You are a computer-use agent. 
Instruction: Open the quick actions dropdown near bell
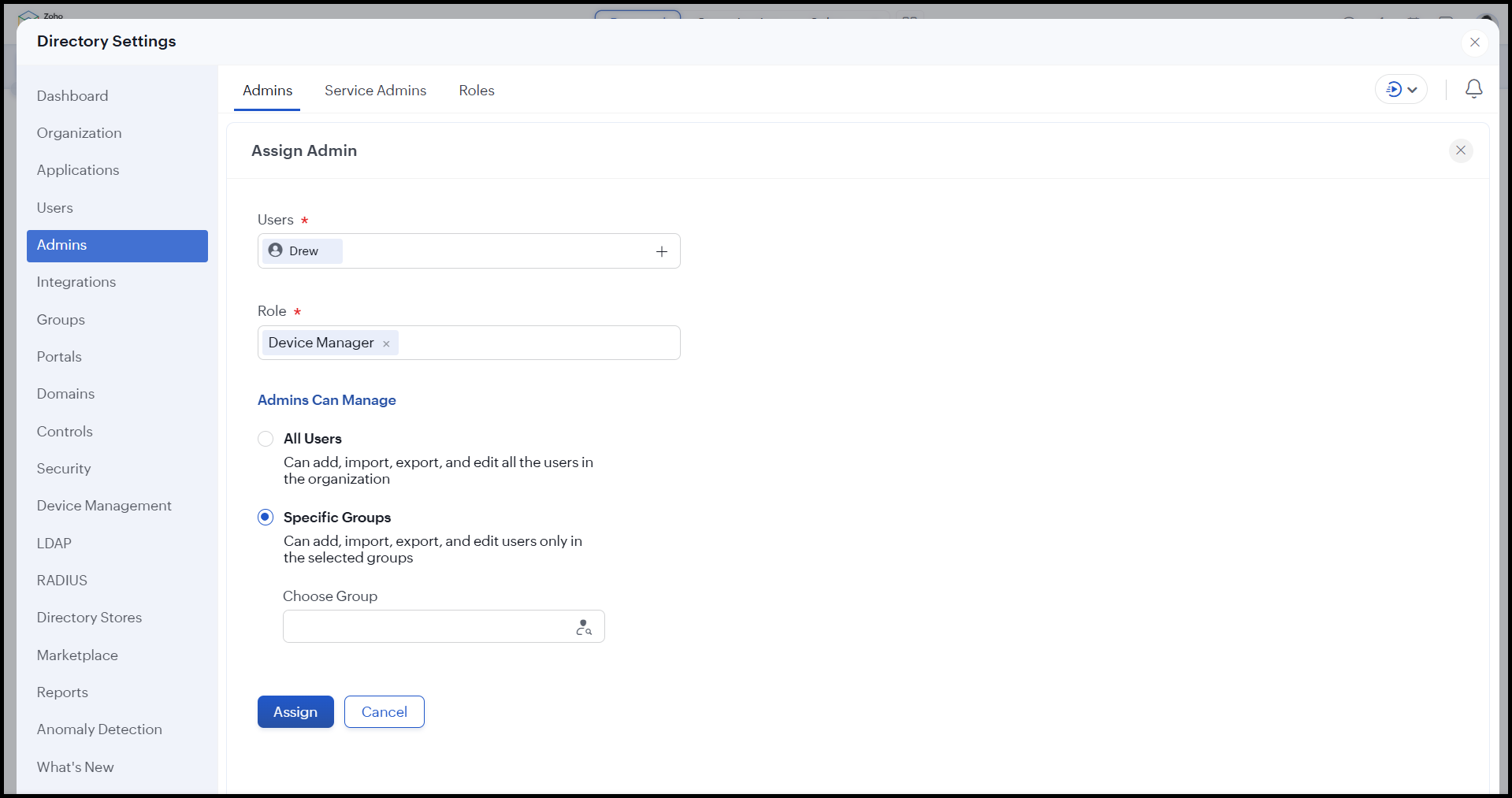(1401, 90)
